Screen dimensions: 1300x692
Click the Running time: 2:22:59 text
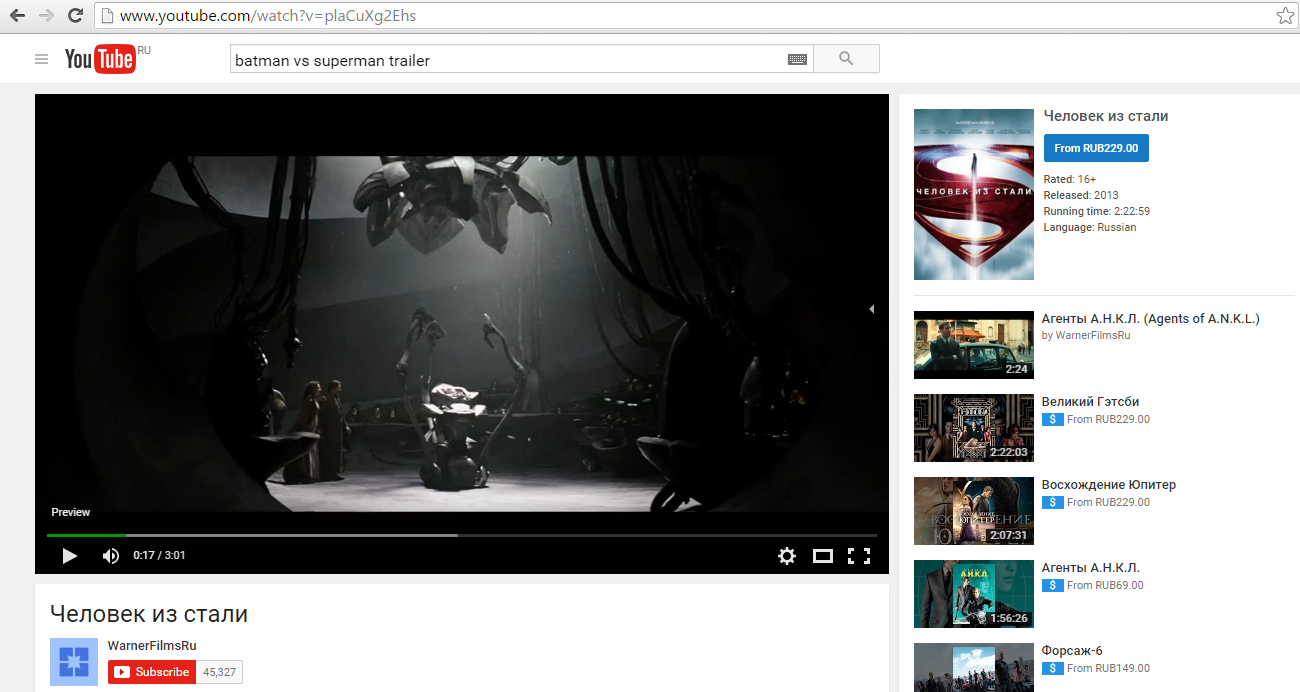tap(1097, 211)
